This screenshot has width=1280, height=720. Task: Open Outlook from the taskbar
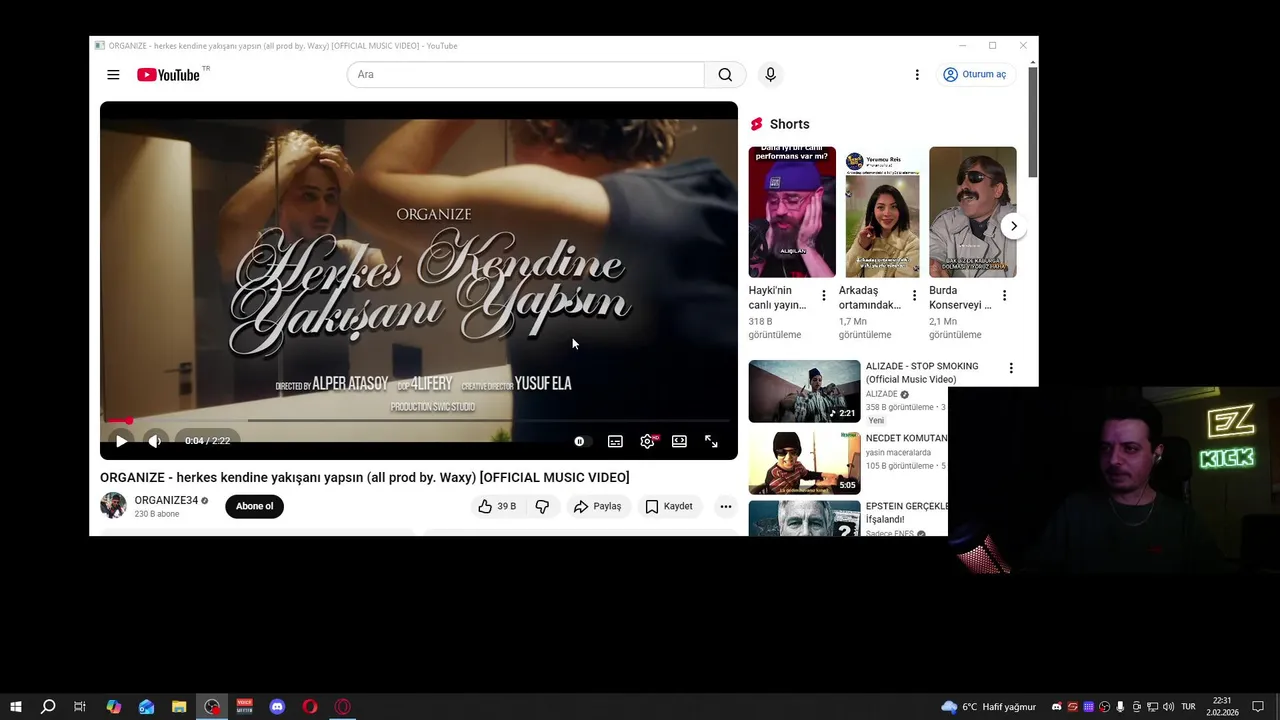146,707
